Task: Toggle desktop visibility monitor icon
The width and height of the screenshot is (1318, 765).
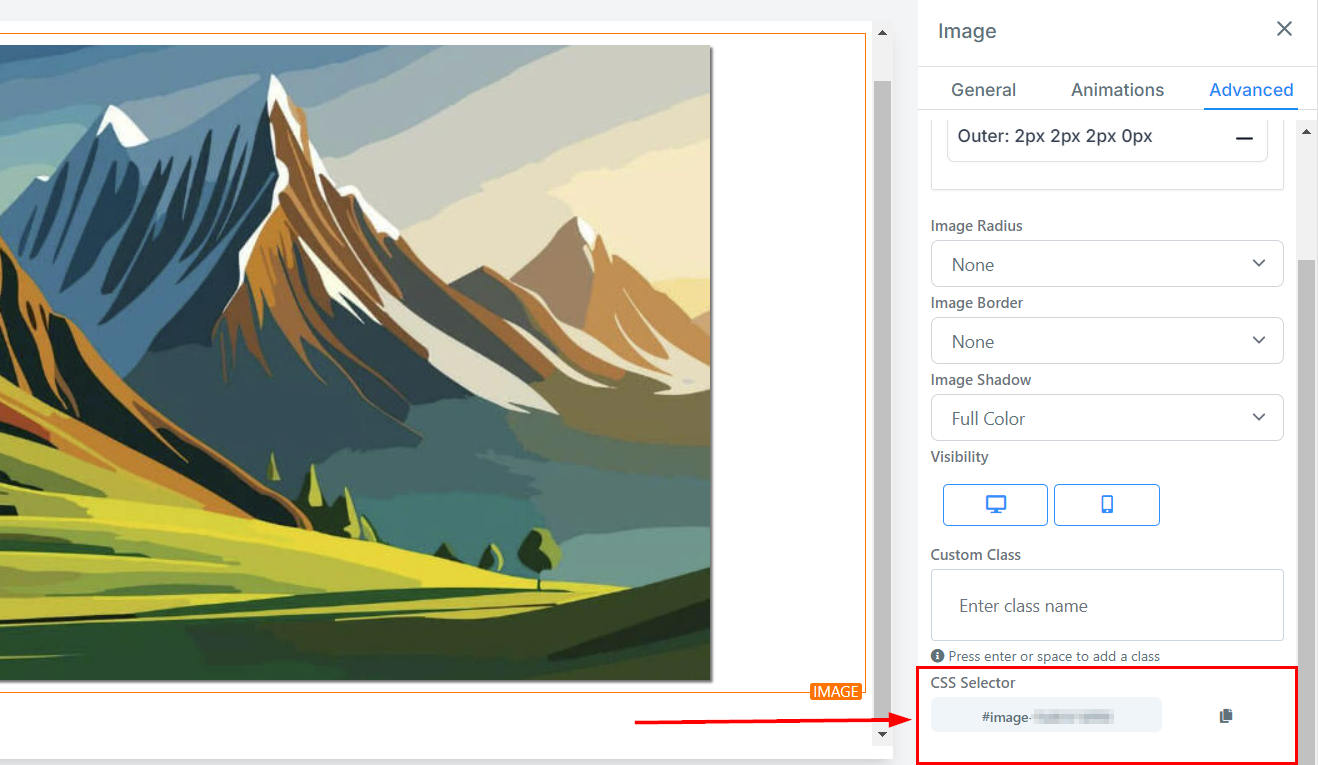Action: click(x=995, y=505)
